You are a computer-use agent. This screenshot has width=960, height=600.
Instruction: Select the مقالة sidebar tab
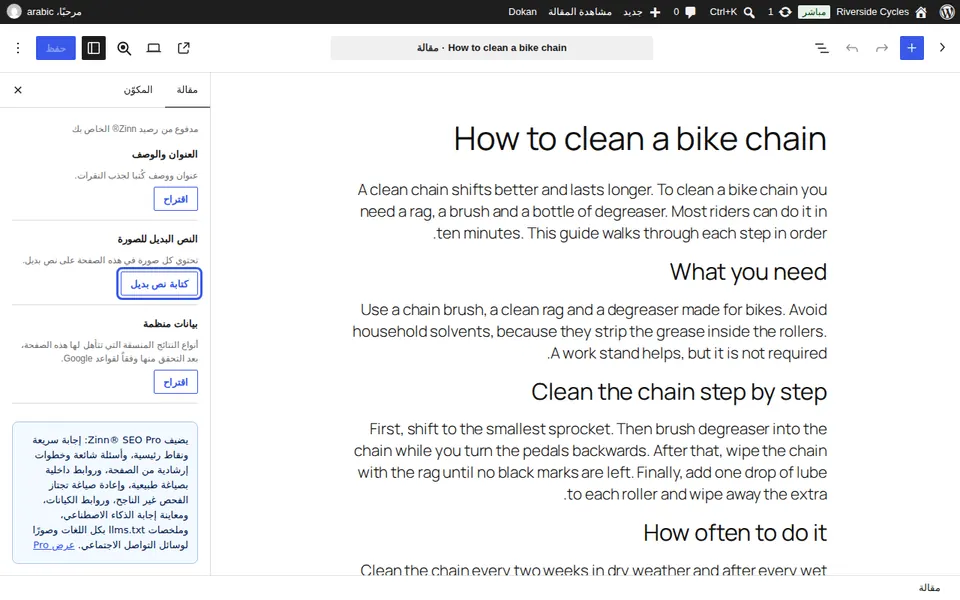point(187,90)
